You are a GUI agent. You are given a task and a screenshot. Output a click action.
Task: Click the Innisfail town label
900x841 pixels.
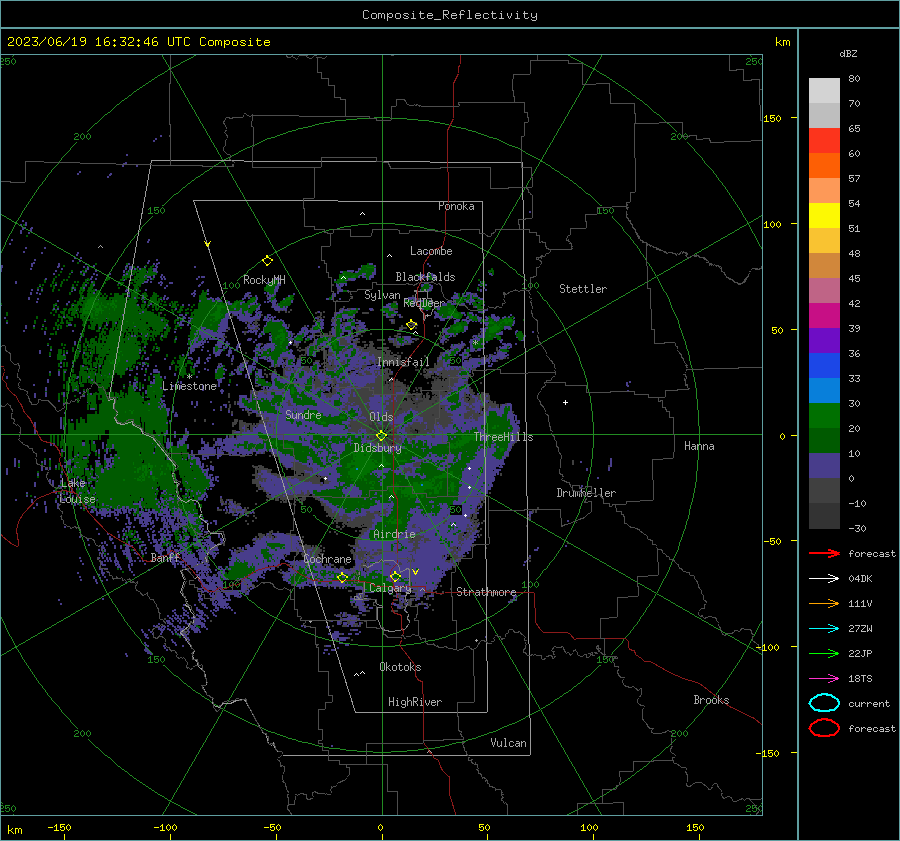[404, 362]
